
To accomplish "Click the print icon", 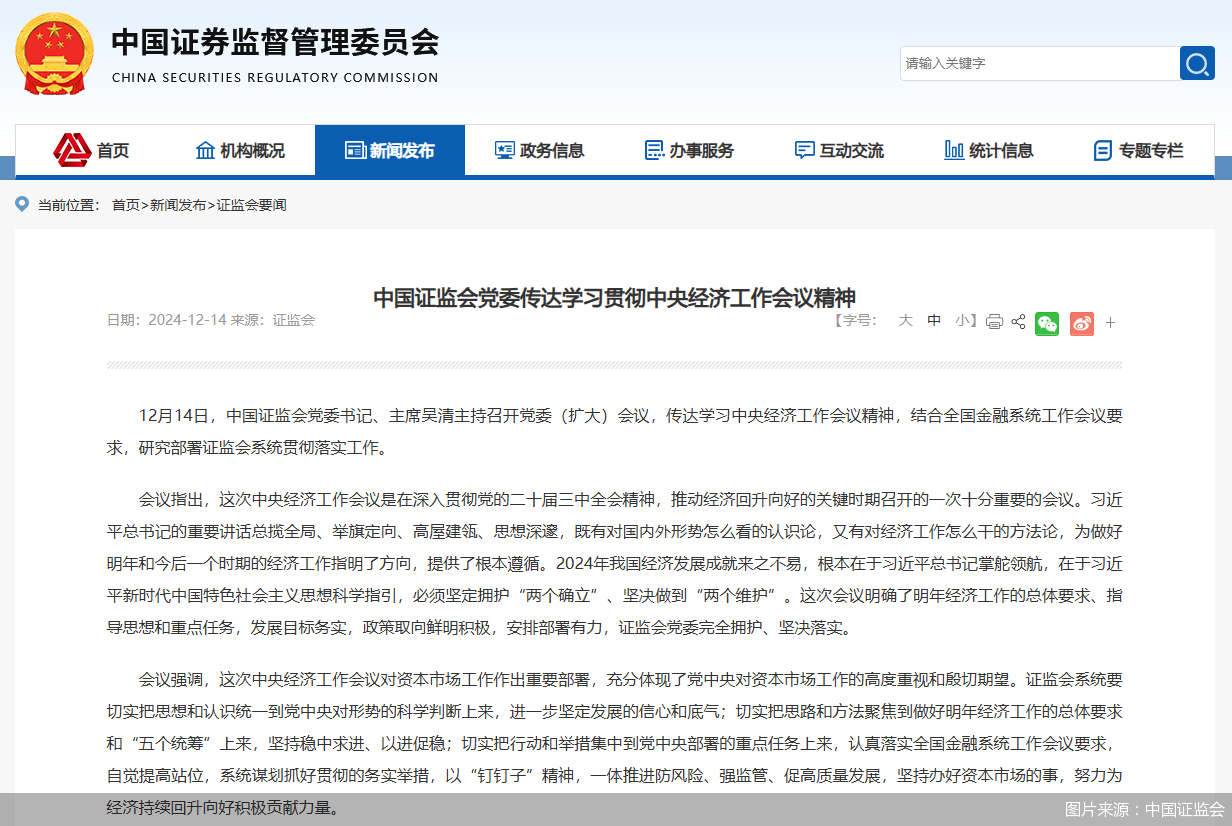I will (994, 322).
